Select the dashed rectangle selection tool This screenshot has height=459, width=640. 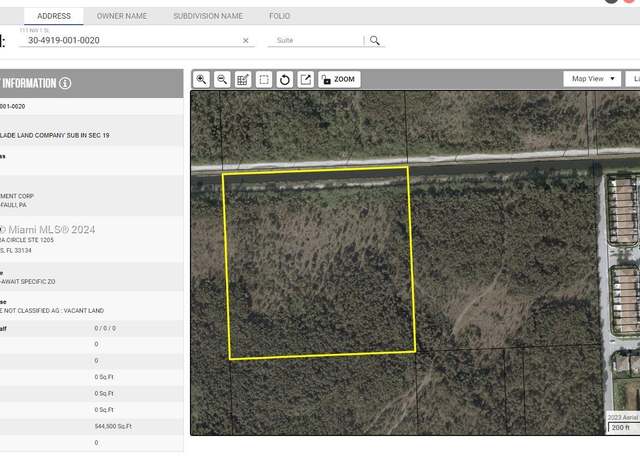[264, 79]
